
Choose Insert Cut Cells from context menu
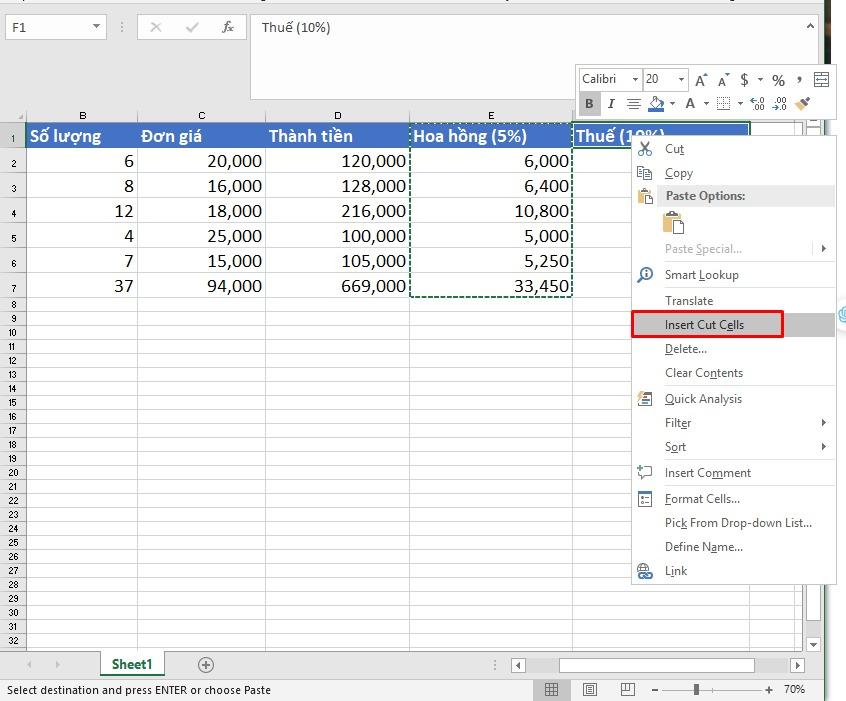pos(707,324)
